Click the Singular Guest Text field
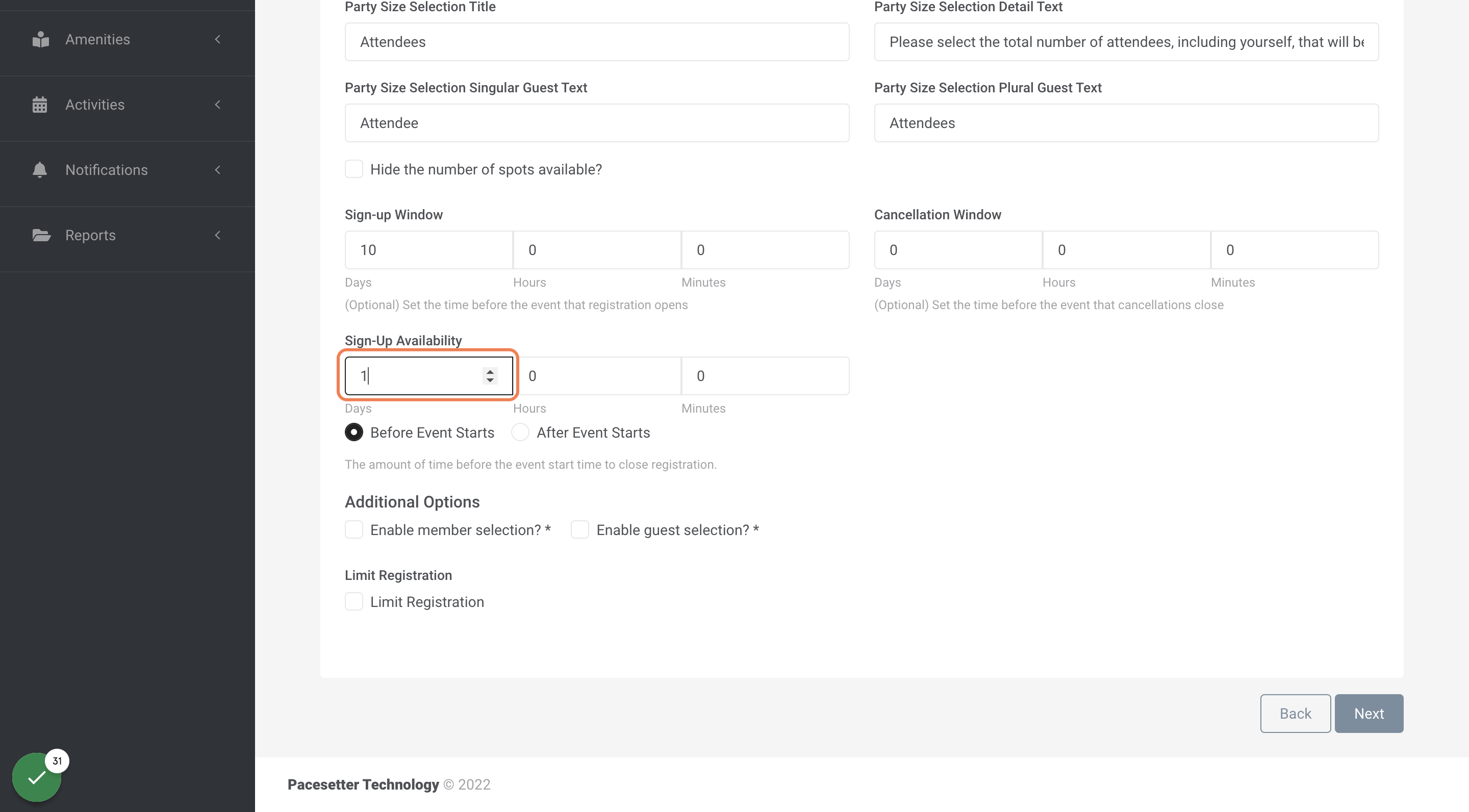This screenshot has height=812, width=1469. (x=597, y=122)
